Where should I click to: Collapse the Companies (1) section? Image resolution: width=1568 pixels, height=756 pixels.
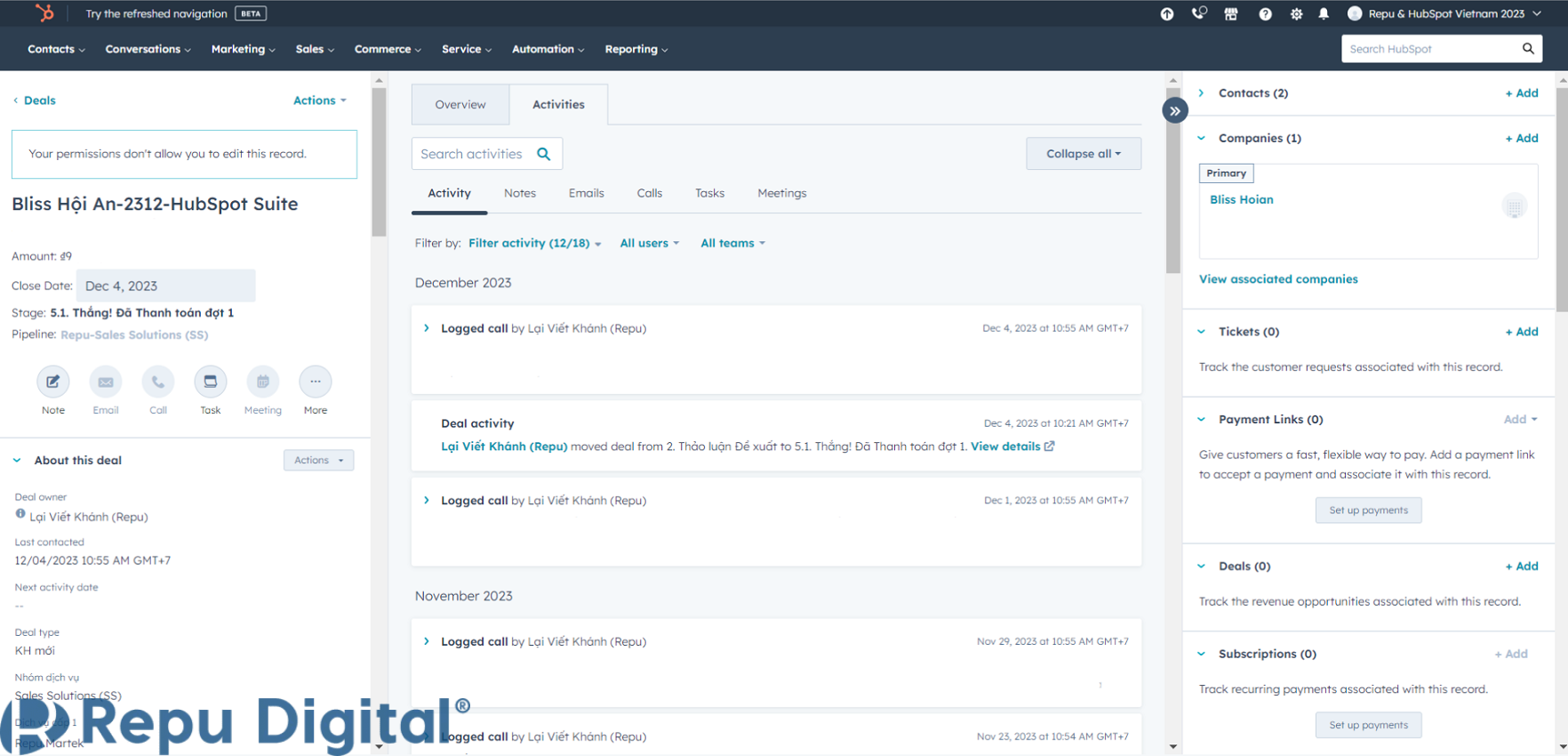tap(1202, 138)
